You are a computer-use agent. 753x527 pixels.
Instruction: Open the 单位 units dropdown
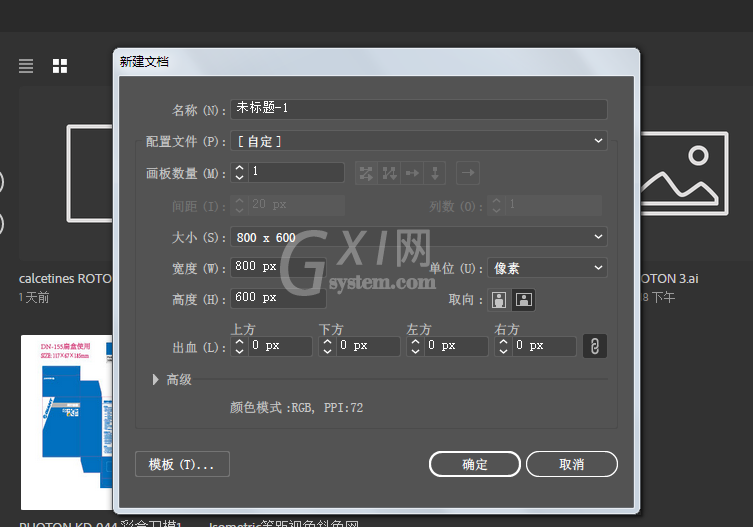coord(547,268)
